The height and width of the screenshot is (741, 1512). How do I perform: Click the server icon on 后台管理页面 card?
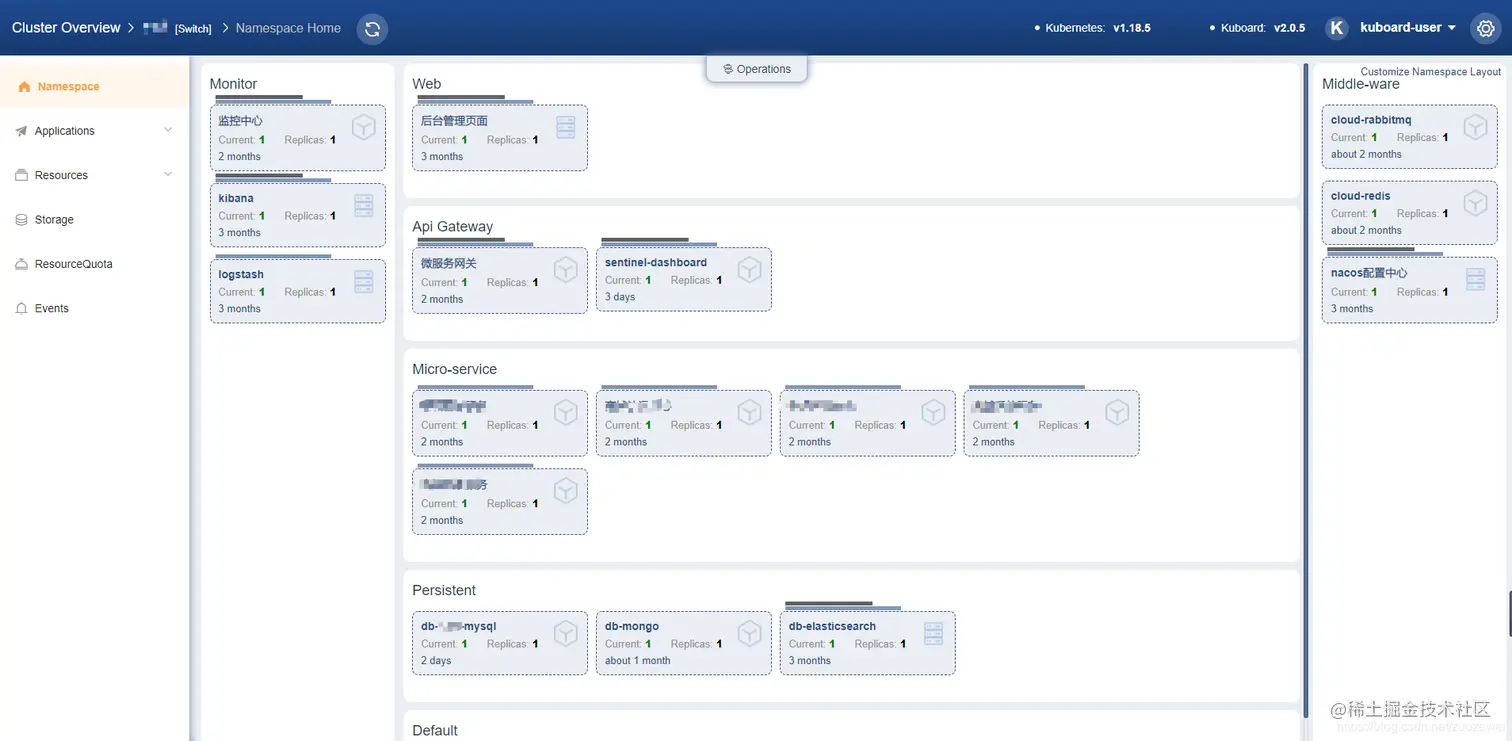pyautogui.click(x=566, y=127)
